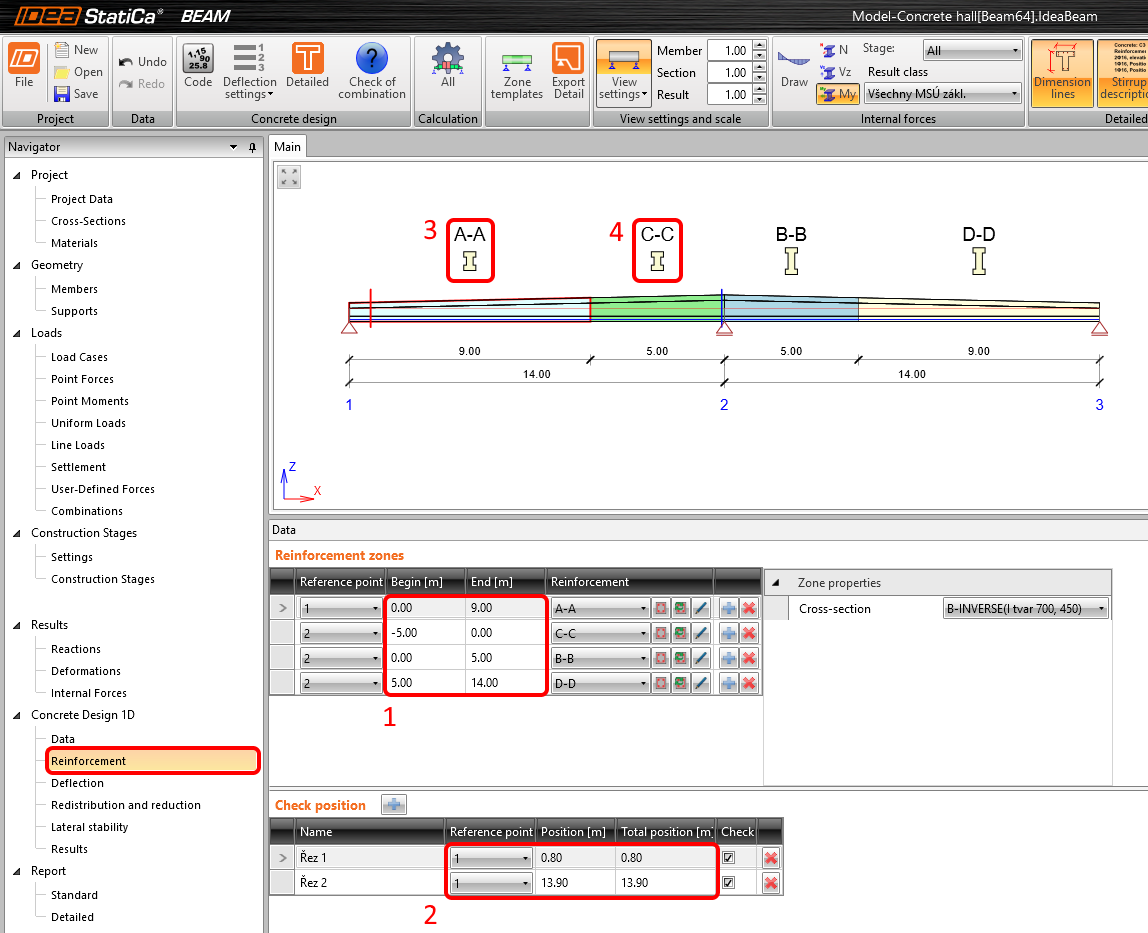Pin the Navigator panel
Screen dimensions: 1148x933
coord(253,147)
